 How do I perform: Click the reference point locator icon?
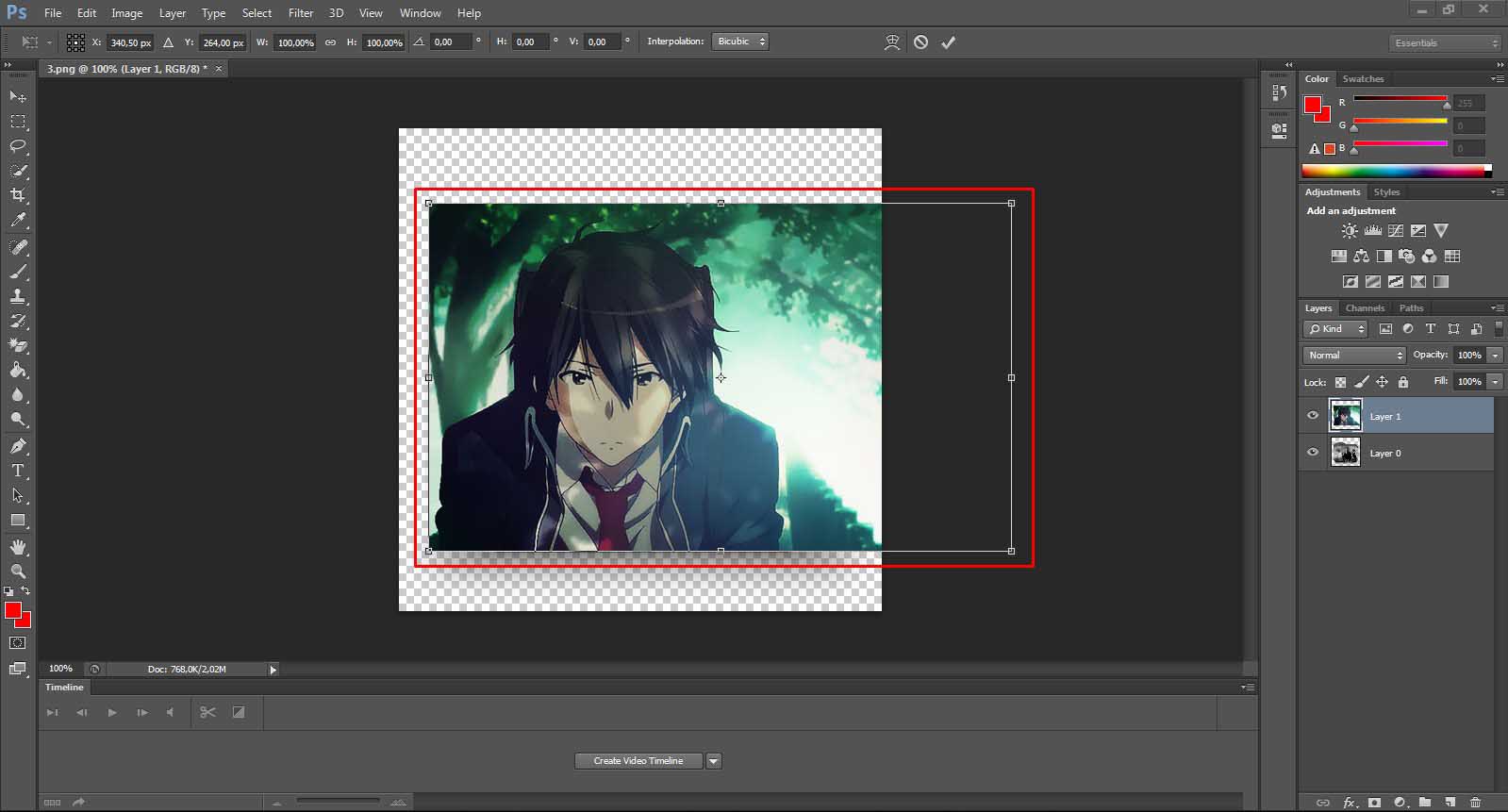point(75,42)
